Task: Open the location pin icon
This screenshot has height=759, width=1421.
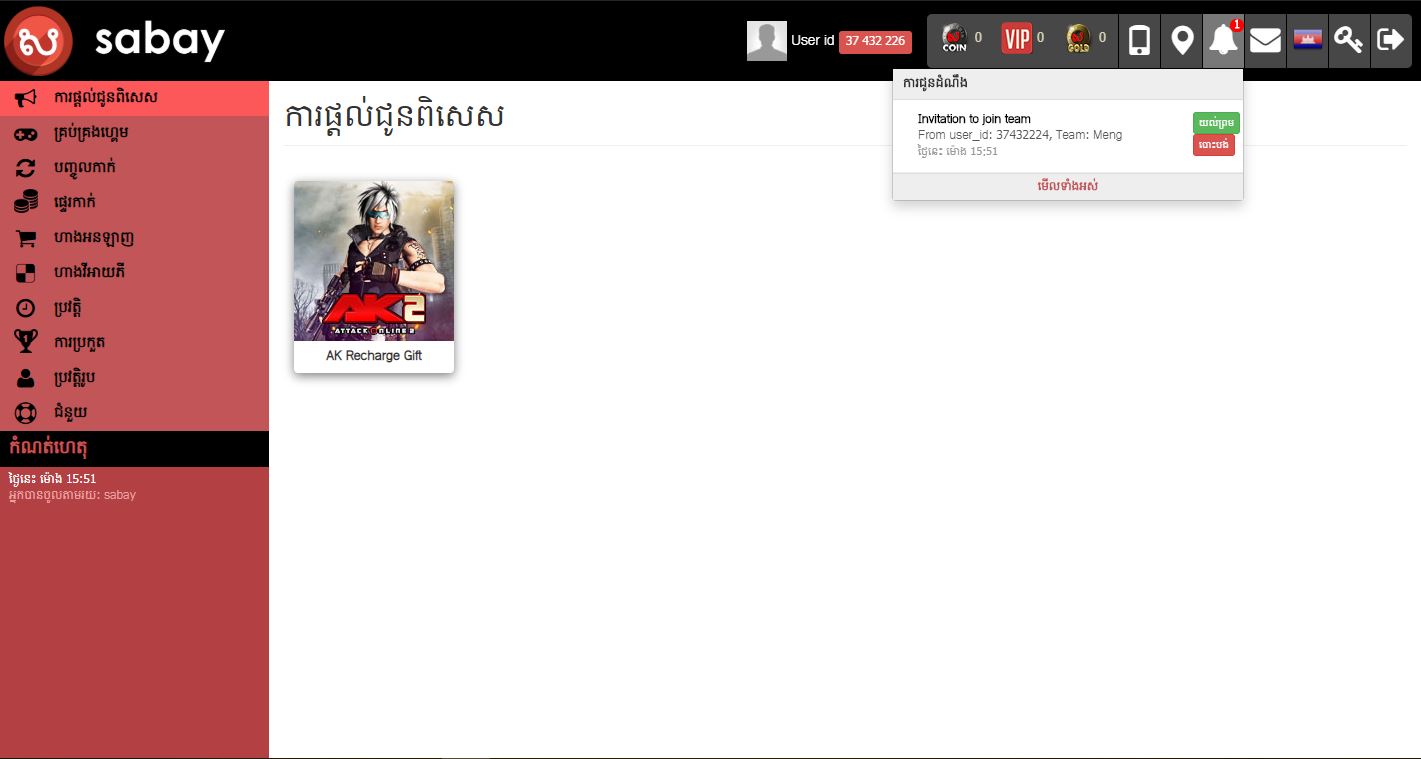Action: 1182,41
